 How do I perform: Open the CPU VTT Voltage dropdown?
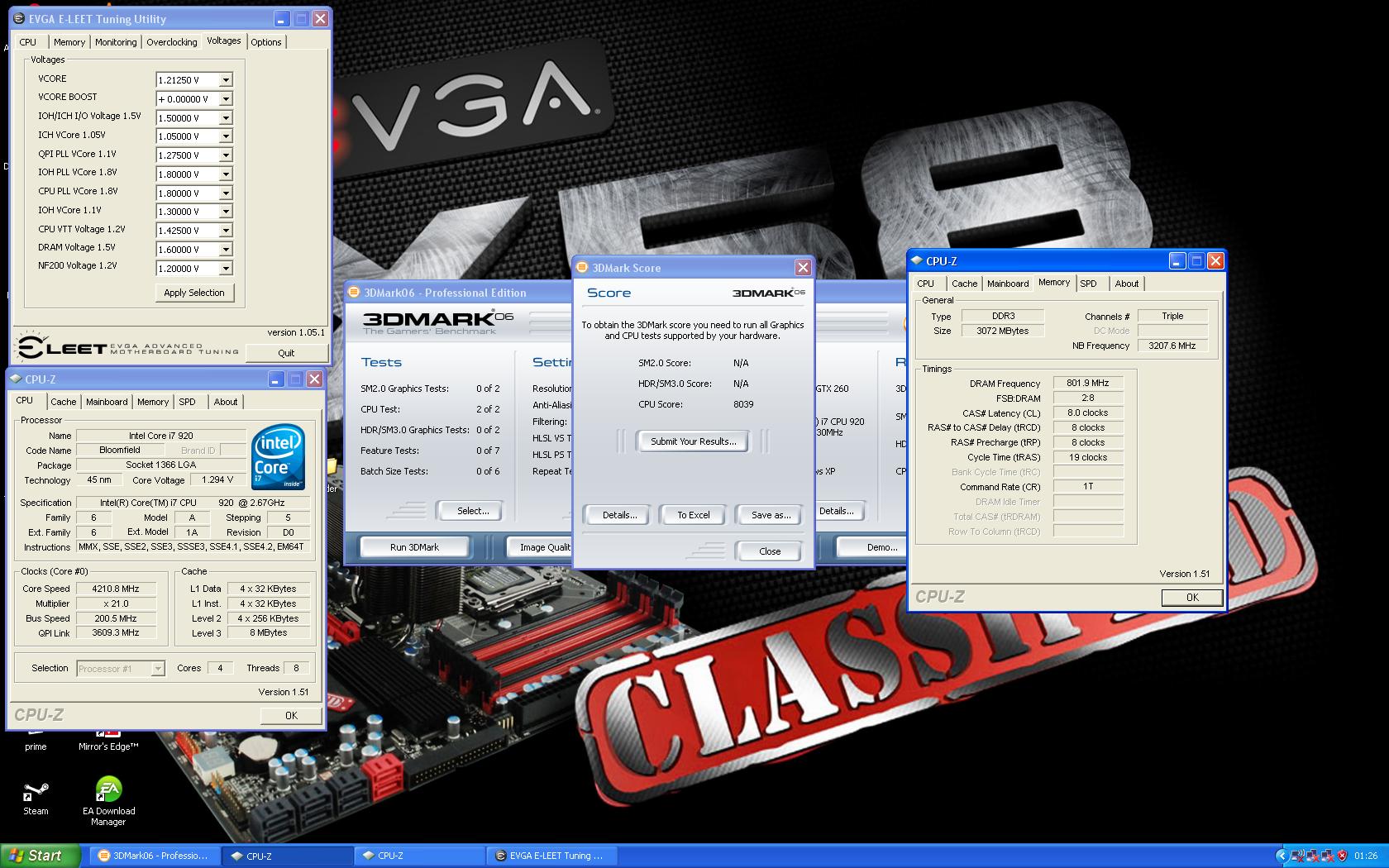coord(226,231)
